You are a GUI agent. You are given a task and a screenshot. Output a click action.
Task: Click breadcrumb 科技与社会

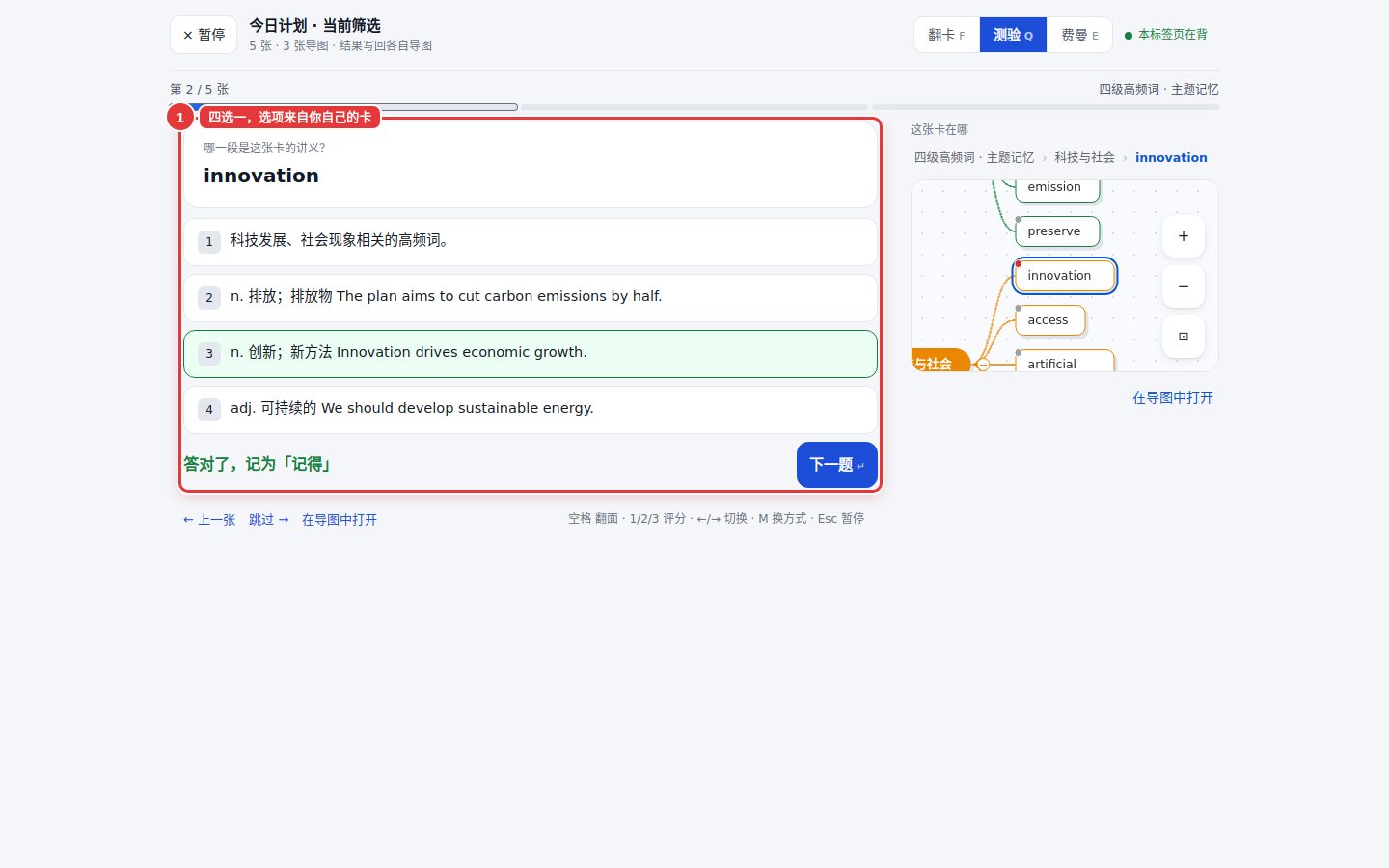(1084, 158)
